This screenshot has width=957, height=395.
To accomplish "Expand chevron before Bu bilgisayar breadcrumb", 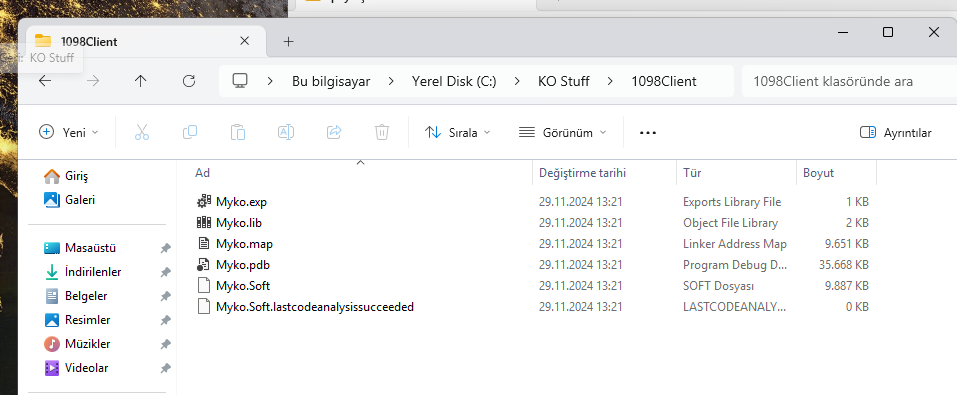I will click(x=270, y=81).
